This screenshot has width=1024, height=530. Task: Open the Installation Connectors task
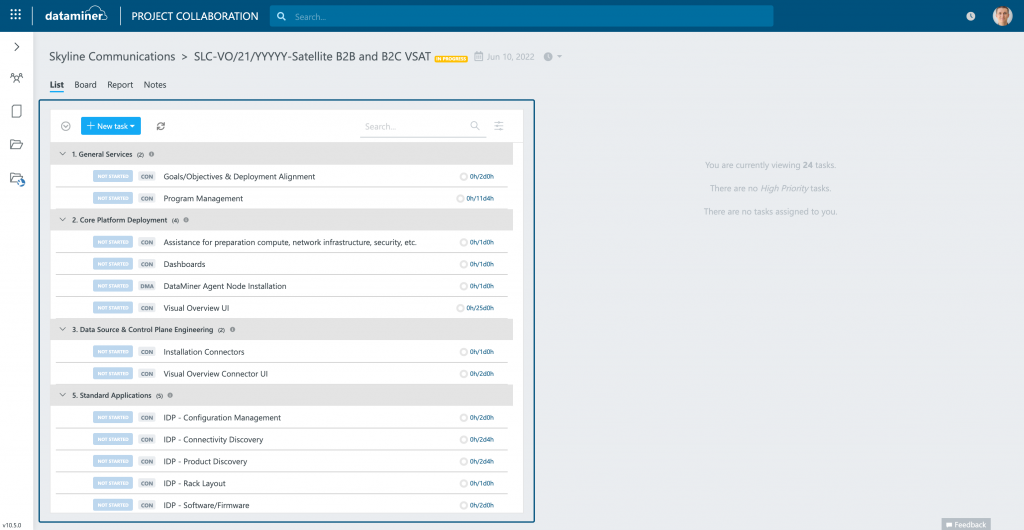204,352
